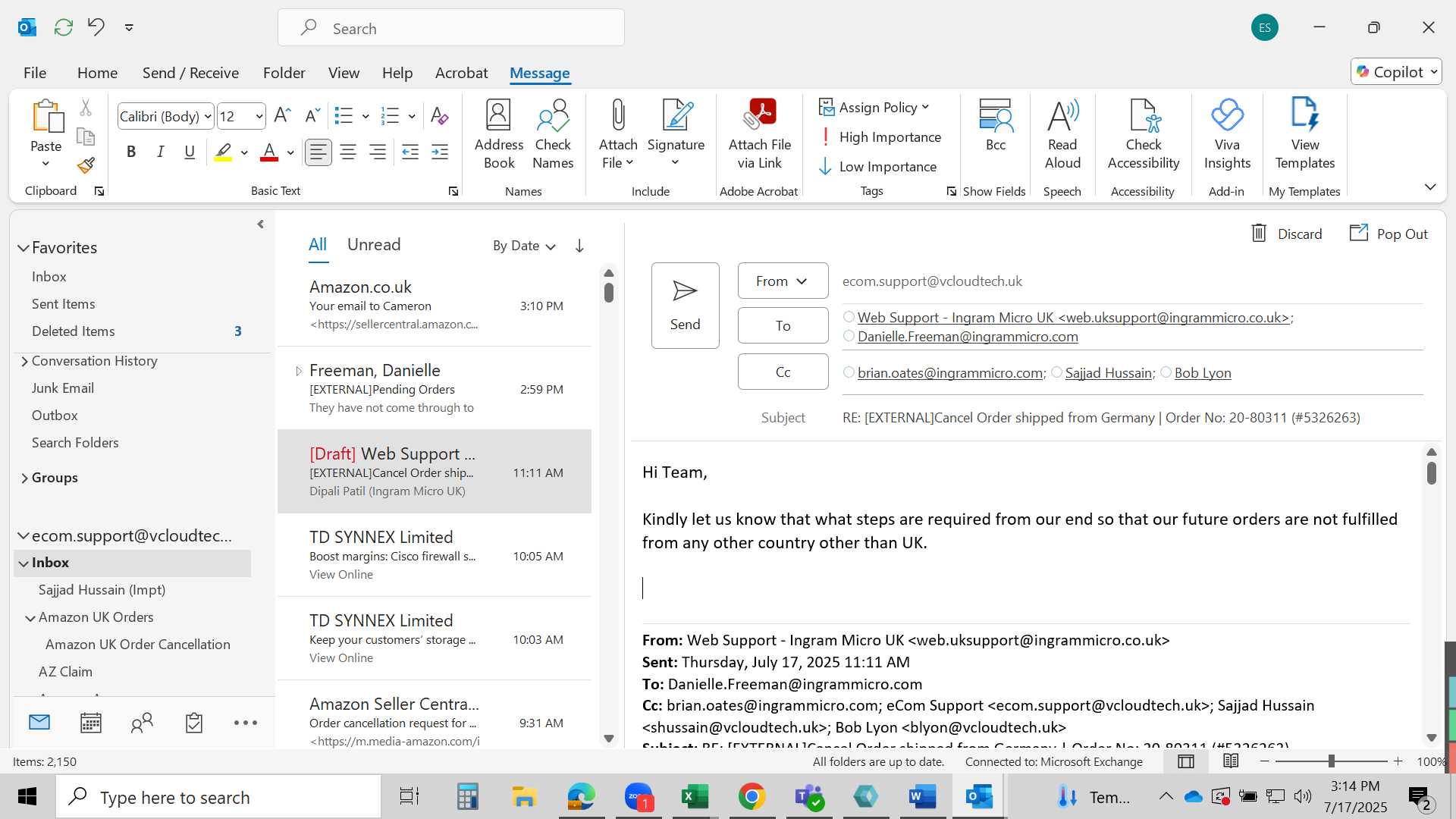Screen dimensions: 1456x819
Task: Toggle Center alignment
Action: [x=348, y=152]
